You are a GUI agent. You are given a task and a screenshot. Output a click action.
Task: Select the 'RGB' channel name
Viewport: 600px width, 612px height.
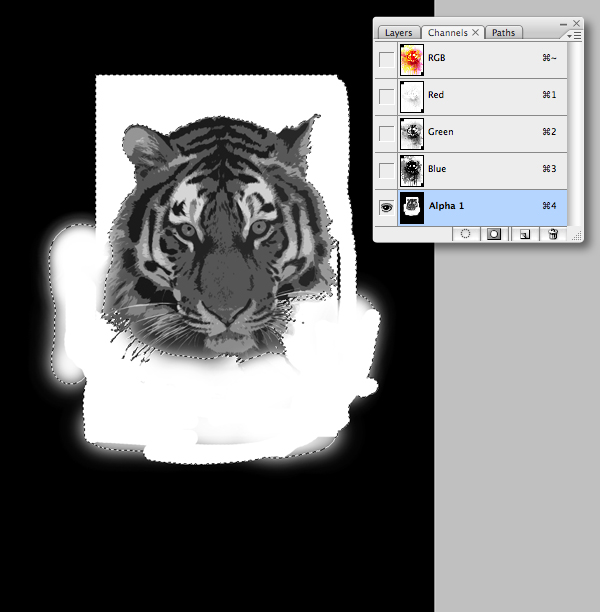[436, 58]
